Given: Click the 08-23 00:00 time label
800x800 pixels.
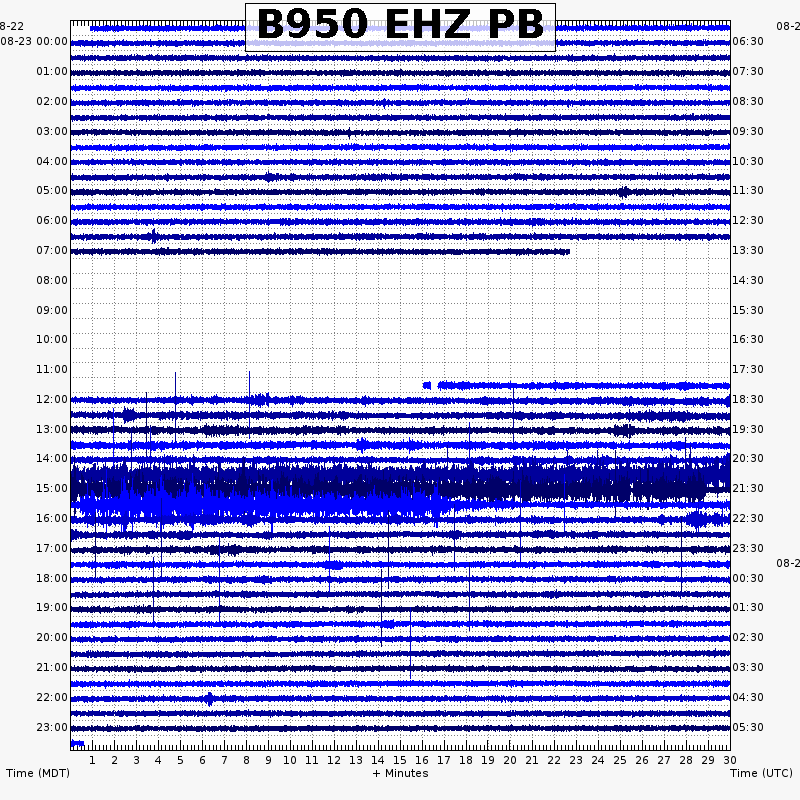Looking at the screenshot, I should tap(34, 41).
